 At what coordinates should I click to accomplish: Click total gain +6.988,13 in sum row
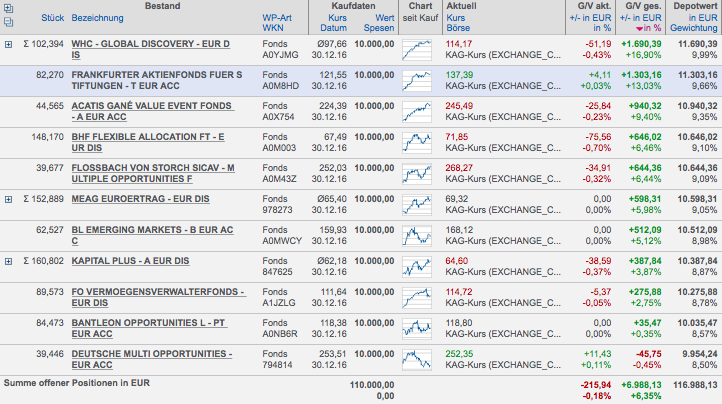pyautogui.click(x=641, y=385)
